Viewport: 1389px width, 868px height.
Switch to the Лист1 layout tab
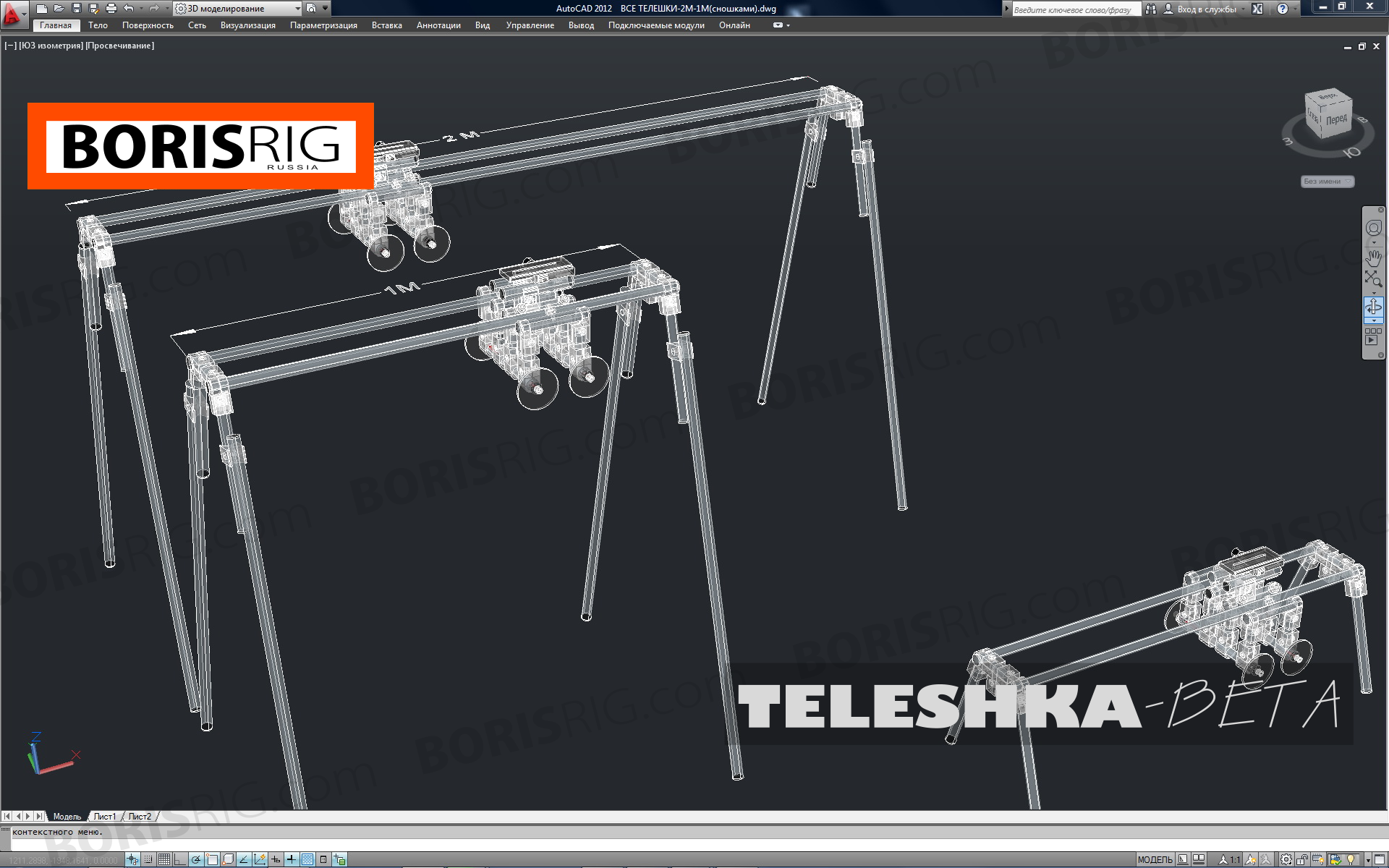[x=105, y=816]
